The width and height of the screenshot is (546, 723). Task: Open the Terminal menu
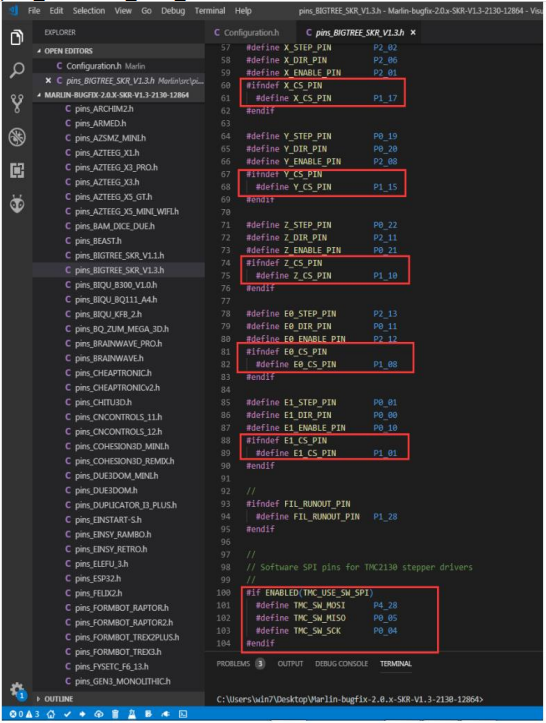pyautogui.click(x=210, y=11)
